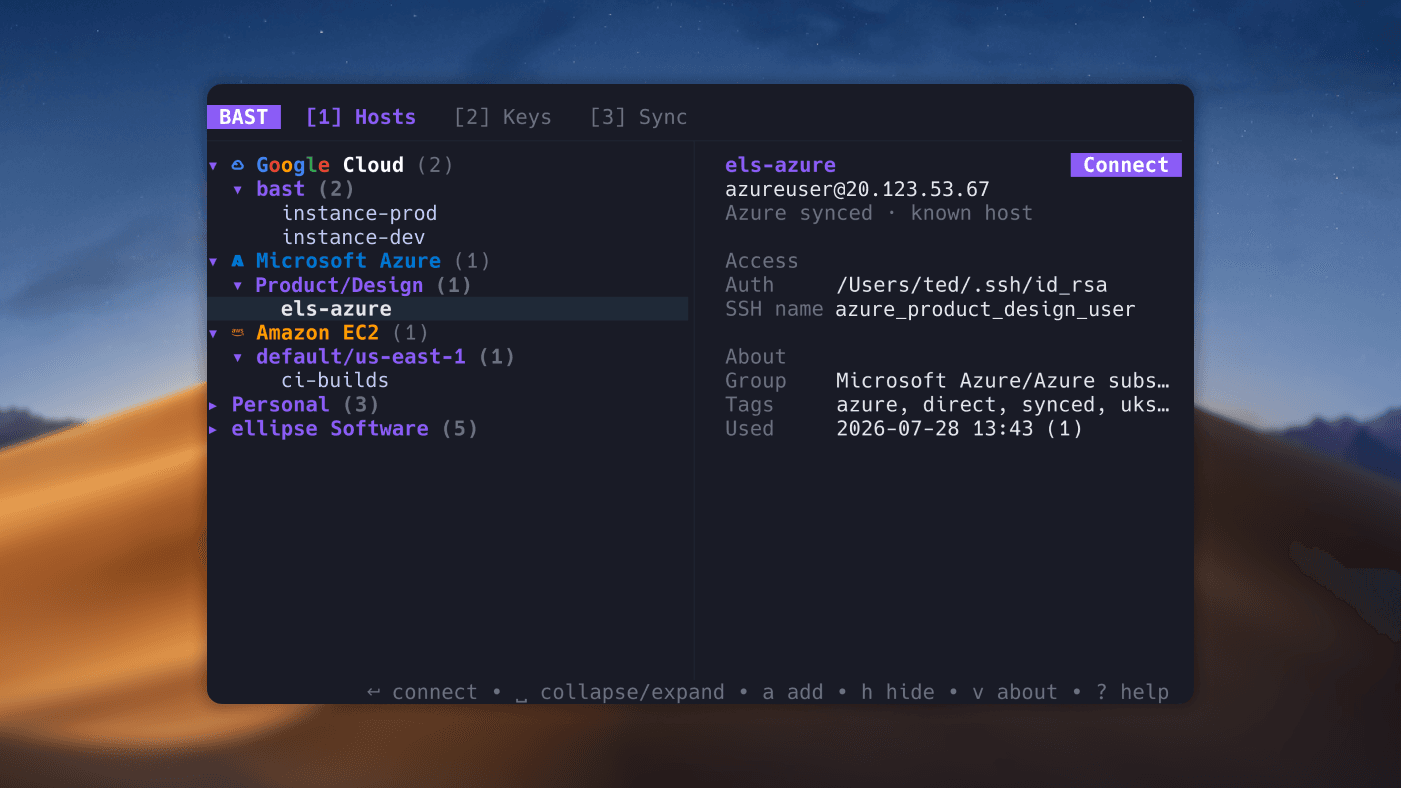Viewport: 1401px width, 788px height.
Task: Click the Access section heading
Action: 762,261
